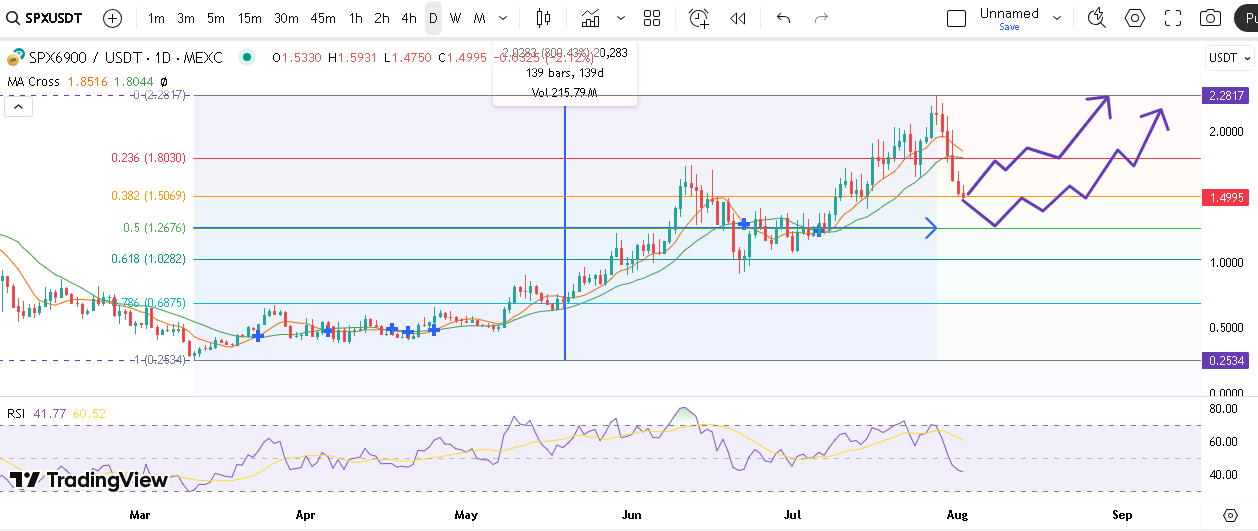This screenshot has height=531, width=1258.
Task: Expand the layout manage dropdown arrow
Action: (1057, 18)
